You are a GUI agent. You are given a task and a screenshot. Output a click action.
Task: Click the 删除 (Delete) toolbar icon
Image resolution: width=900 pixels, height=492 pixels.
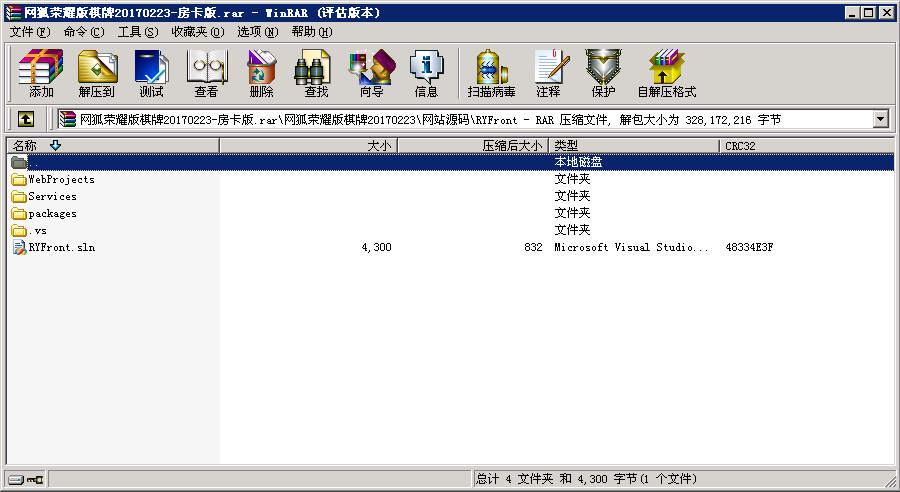pyautogui.click(x=261, y=73)
